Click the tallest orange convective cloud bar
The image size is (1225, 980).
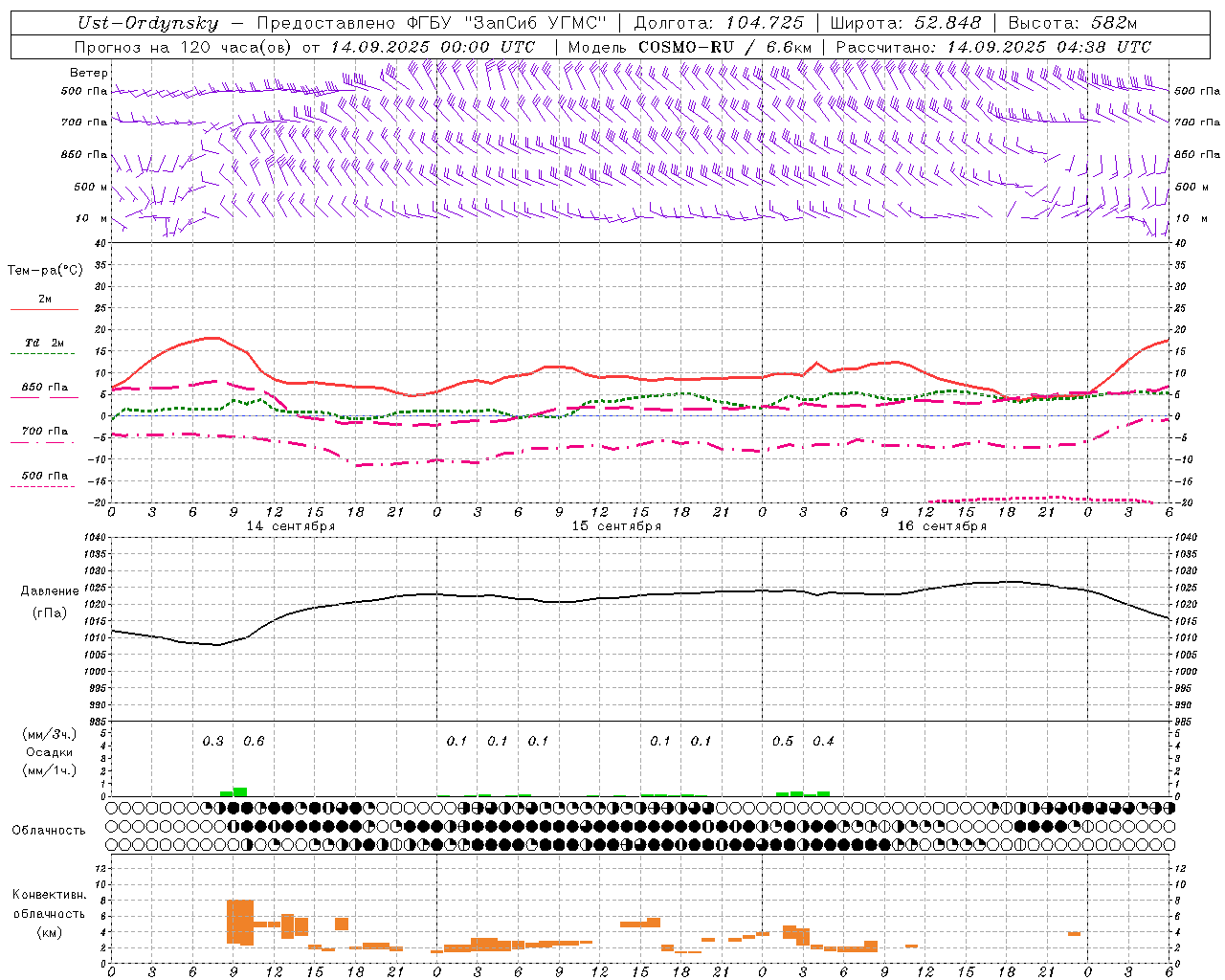[240, 923]
